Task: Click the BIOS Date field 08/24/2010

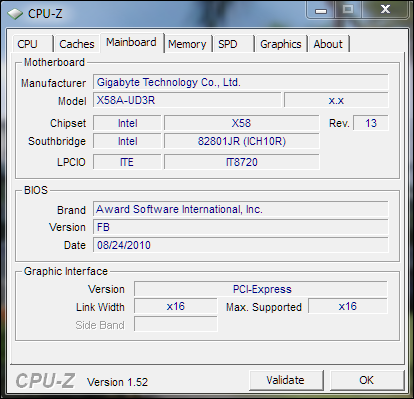Action: [241, 245]
